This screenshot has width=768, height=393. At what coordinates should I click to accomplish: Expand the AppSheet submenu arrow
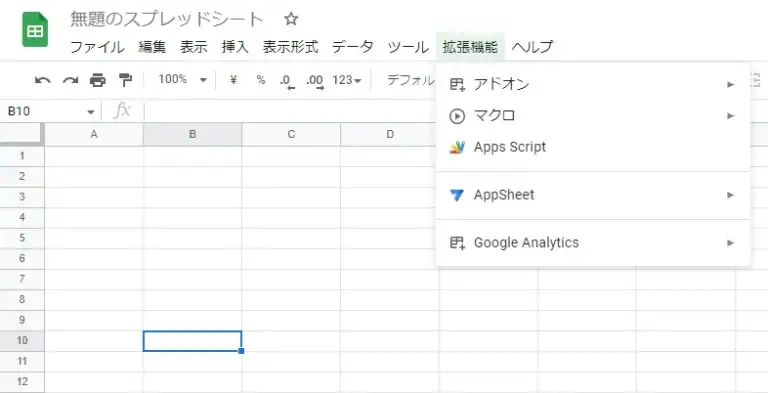coord(731,195)
